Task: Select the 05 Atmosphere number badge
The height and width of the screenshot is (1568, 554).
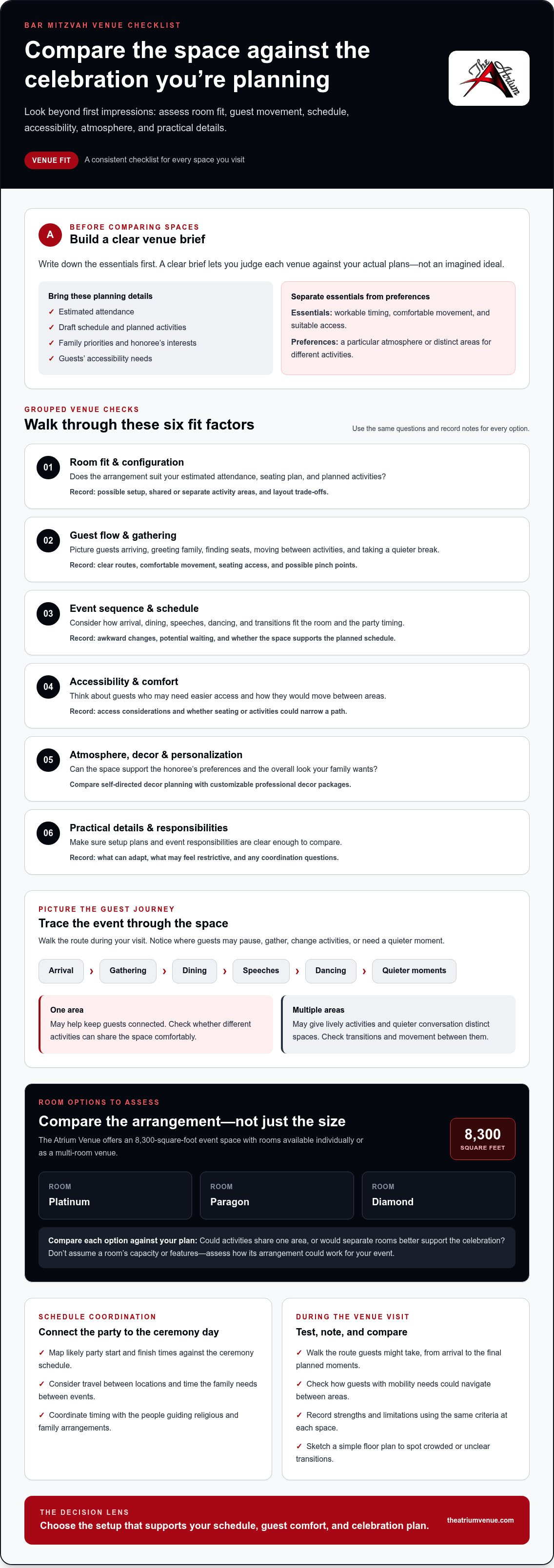Action: (x=48, y=760)
